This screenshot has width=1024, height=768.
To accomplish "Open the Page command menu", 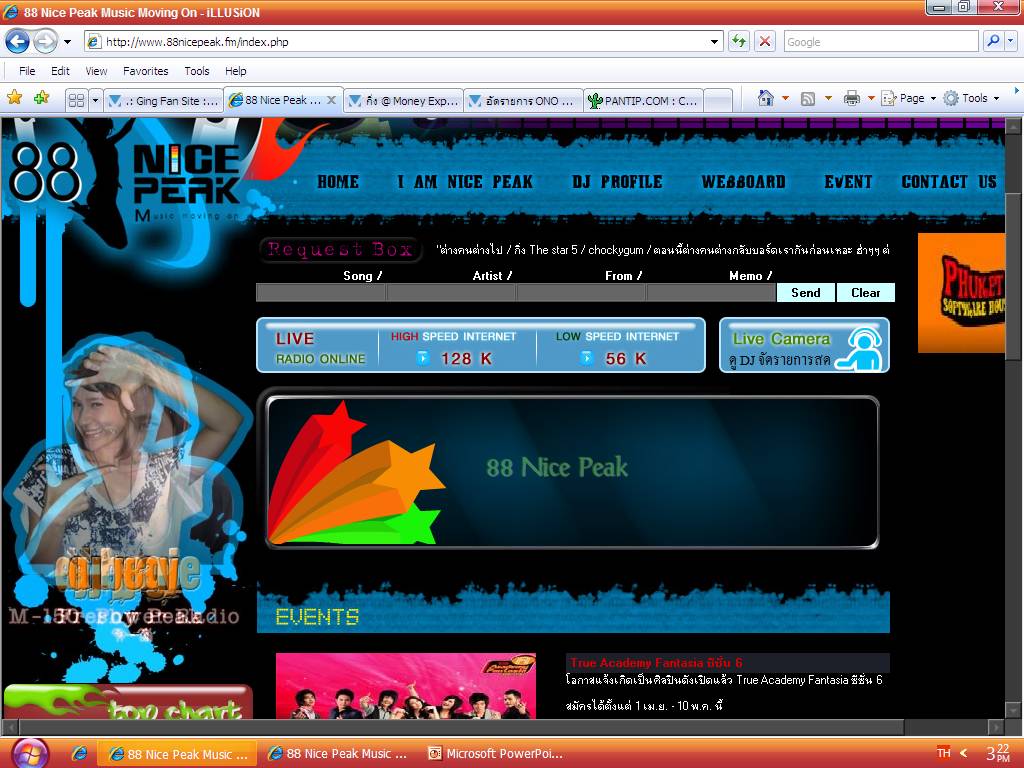I will click(909, 98).
